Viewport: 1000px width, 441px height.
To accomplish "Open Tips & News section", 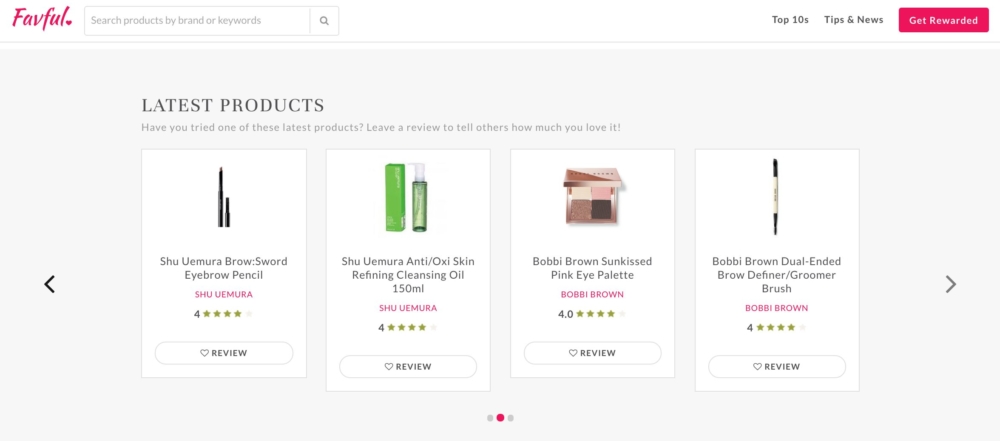I will pyautogui.click(x=853, y=20).
